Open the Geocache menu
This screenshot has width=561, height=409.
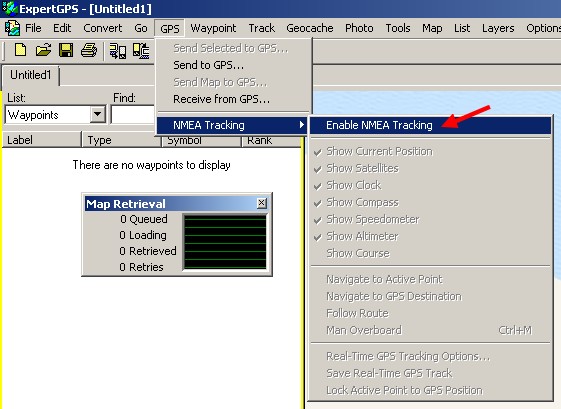pyautogui.click(x=310, y=28)
